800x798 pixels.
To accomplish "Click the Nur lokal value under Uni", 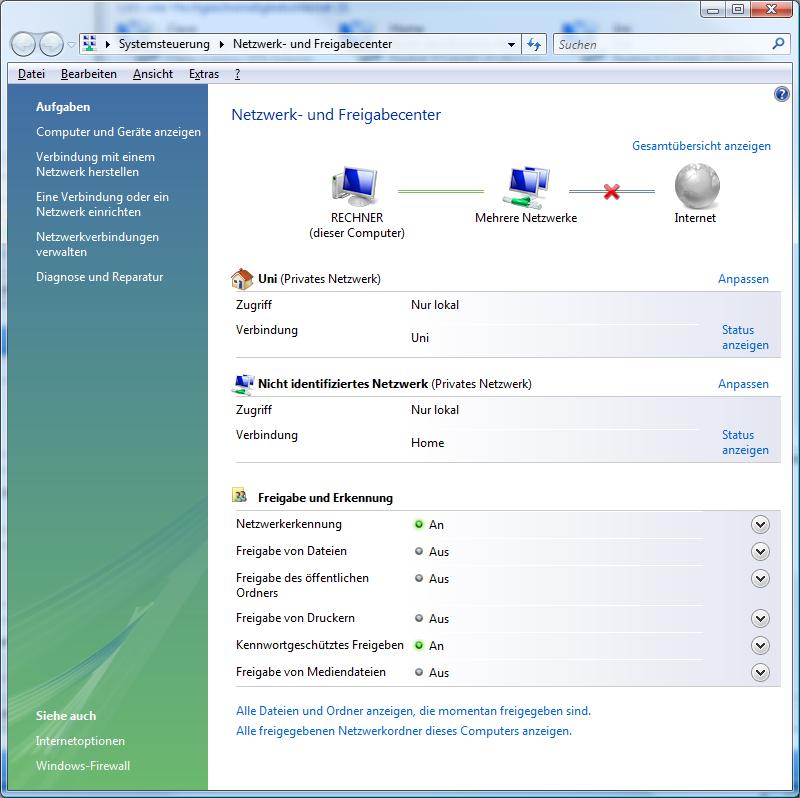I will coord(435,305).
